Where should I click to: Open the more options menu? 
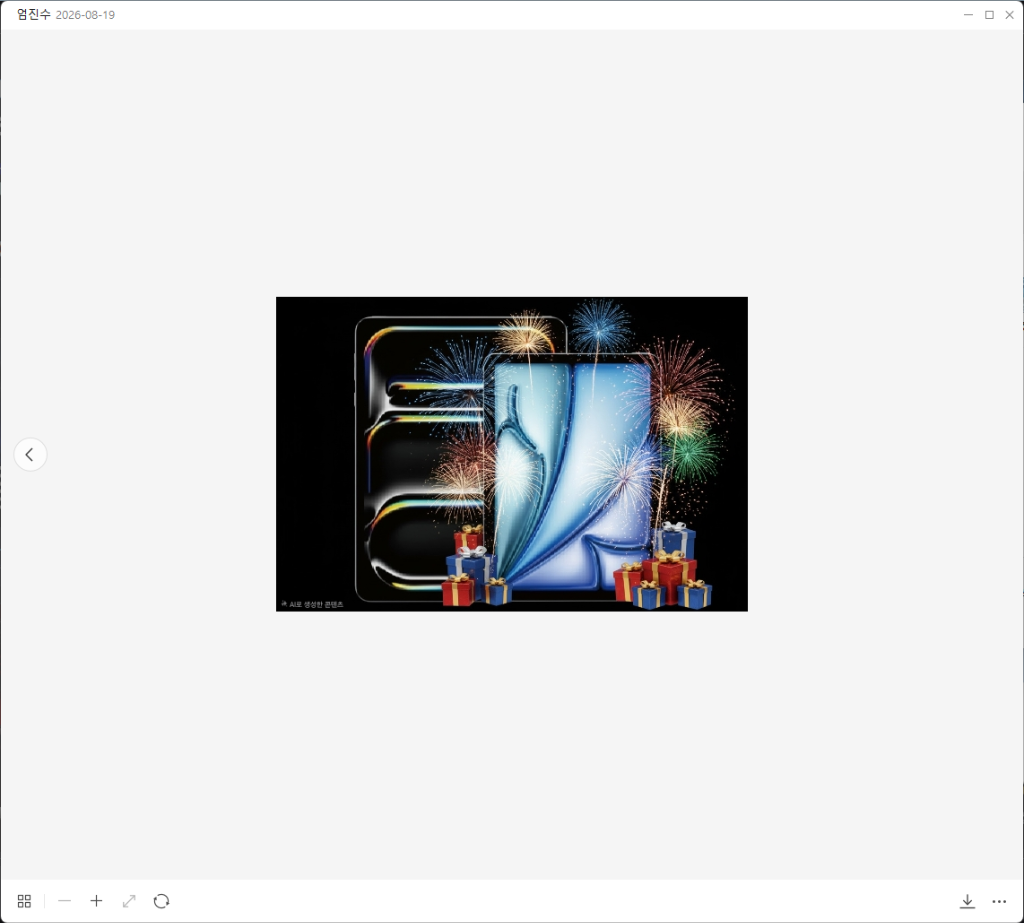999,901
